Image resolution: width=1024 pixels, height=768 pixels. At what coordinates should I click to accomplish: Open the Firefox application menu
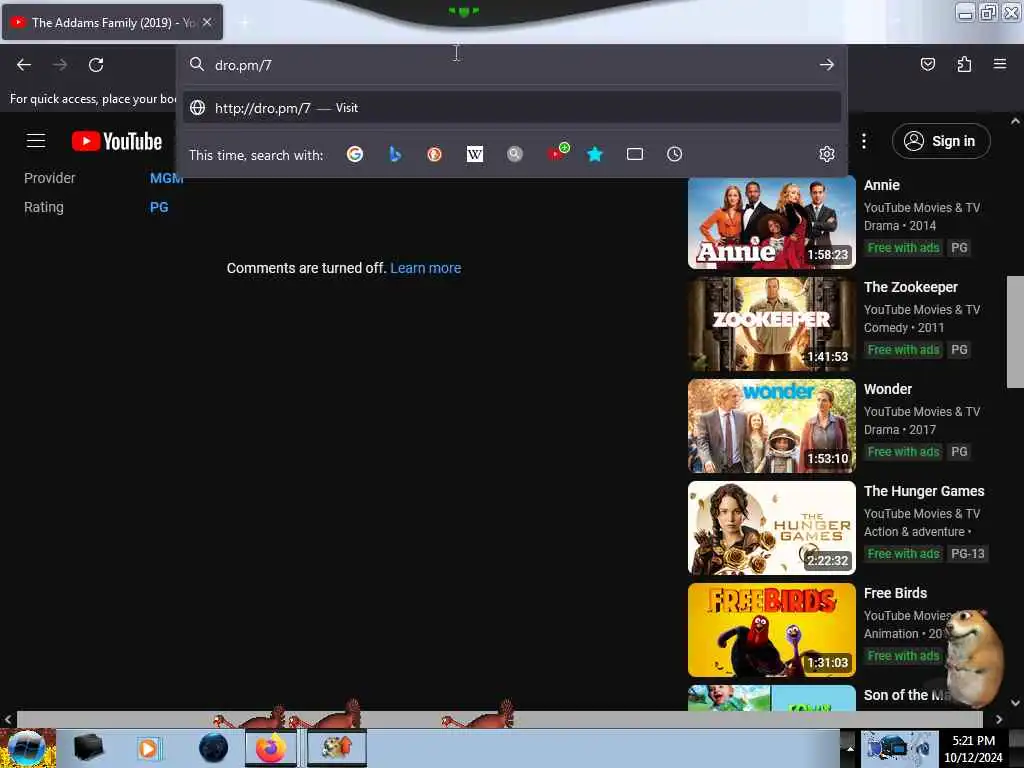[999, 64]
